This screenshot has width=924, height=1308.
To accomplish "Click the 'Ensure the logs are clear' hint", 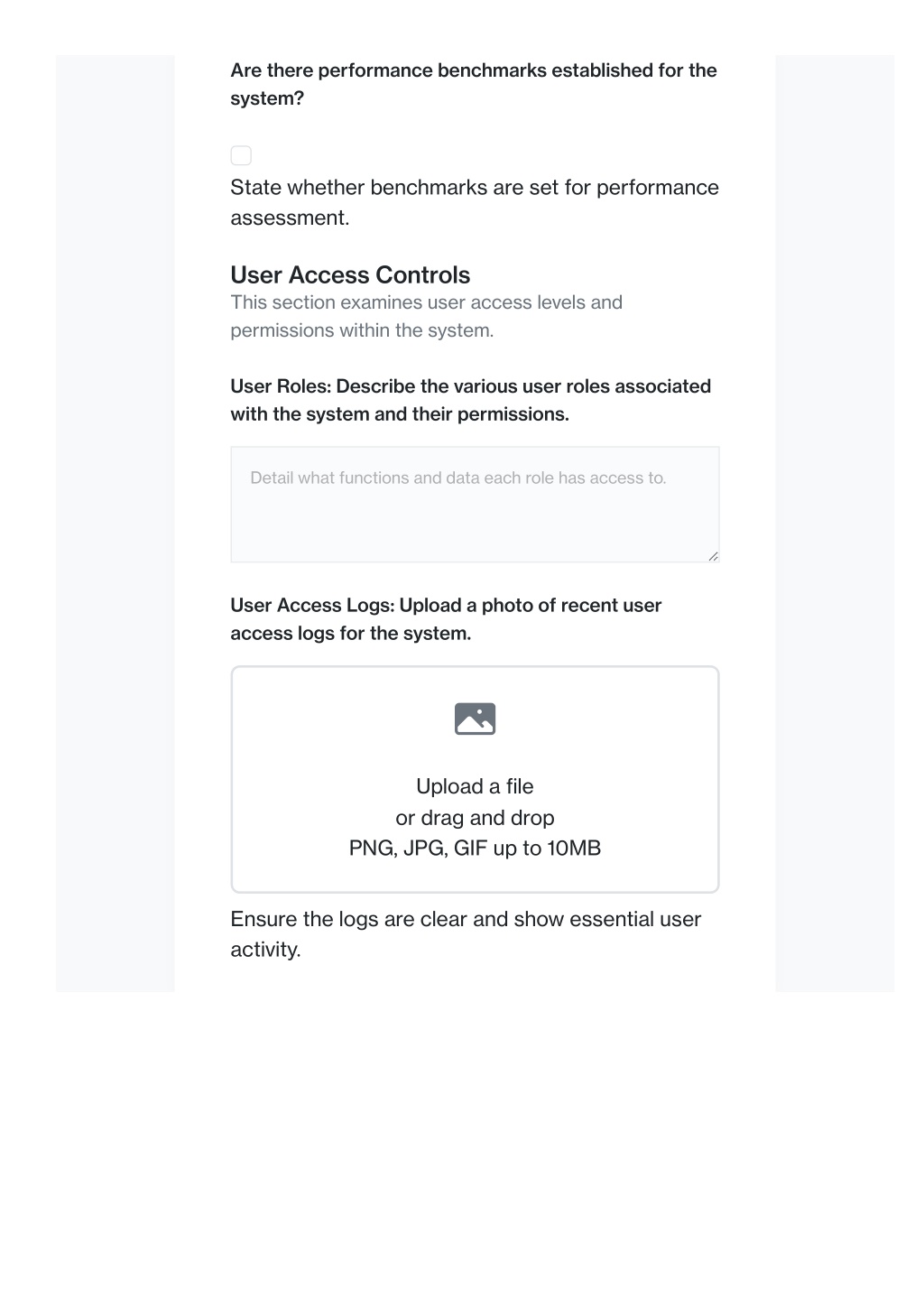I will point(466,934).
